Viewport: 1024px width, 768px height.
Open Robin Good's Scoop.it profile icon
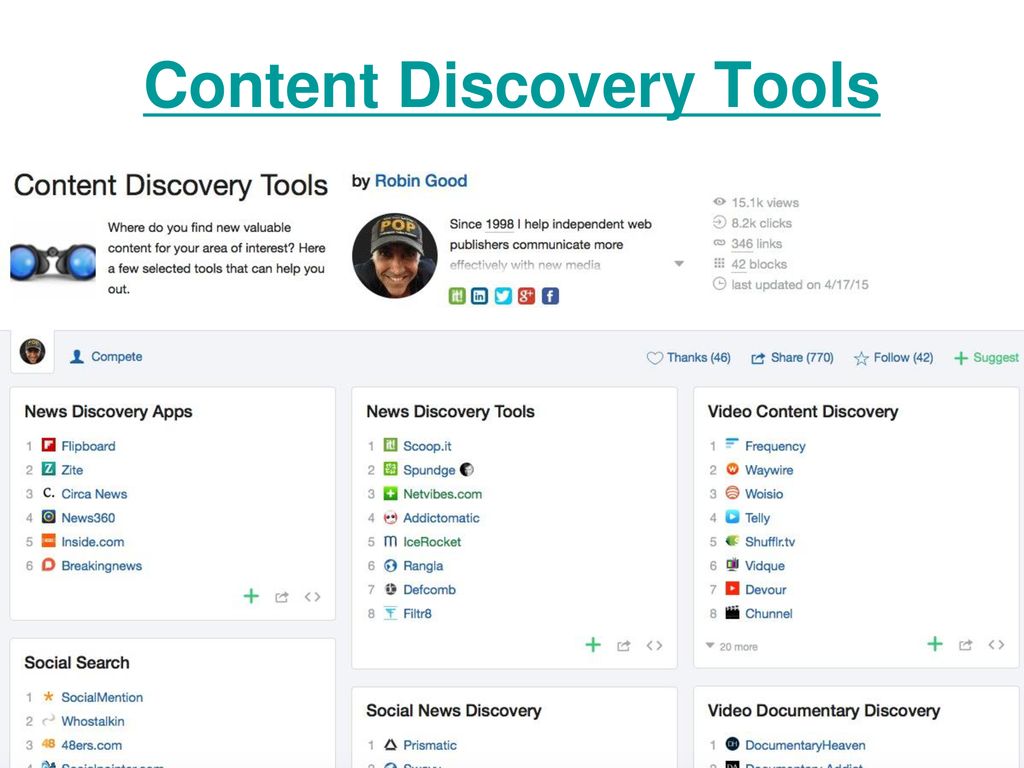(x=457, y=296)
